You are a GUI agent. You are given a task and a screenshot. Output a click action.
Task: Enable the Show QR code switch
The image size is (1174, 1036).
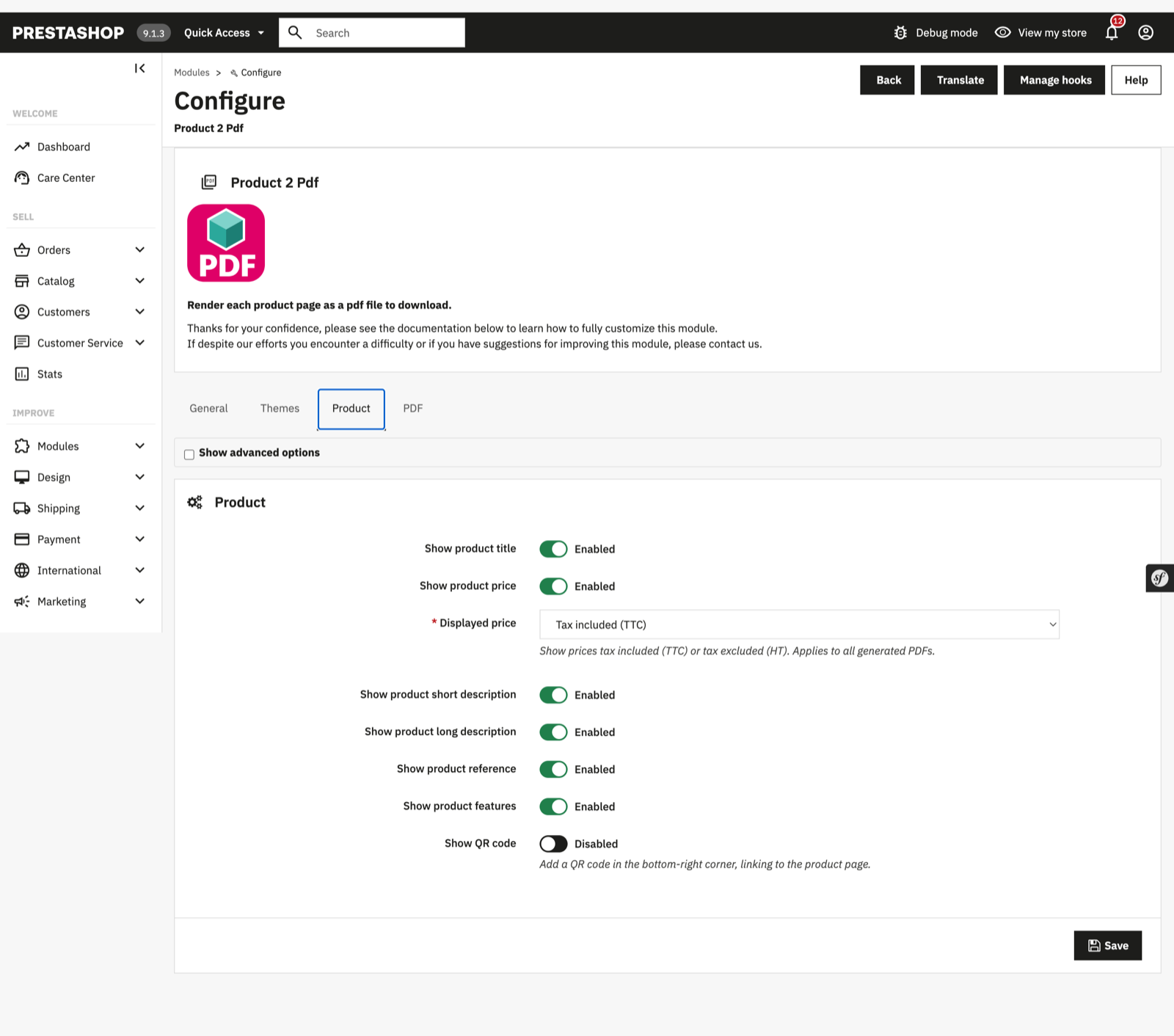click(553, 844)
